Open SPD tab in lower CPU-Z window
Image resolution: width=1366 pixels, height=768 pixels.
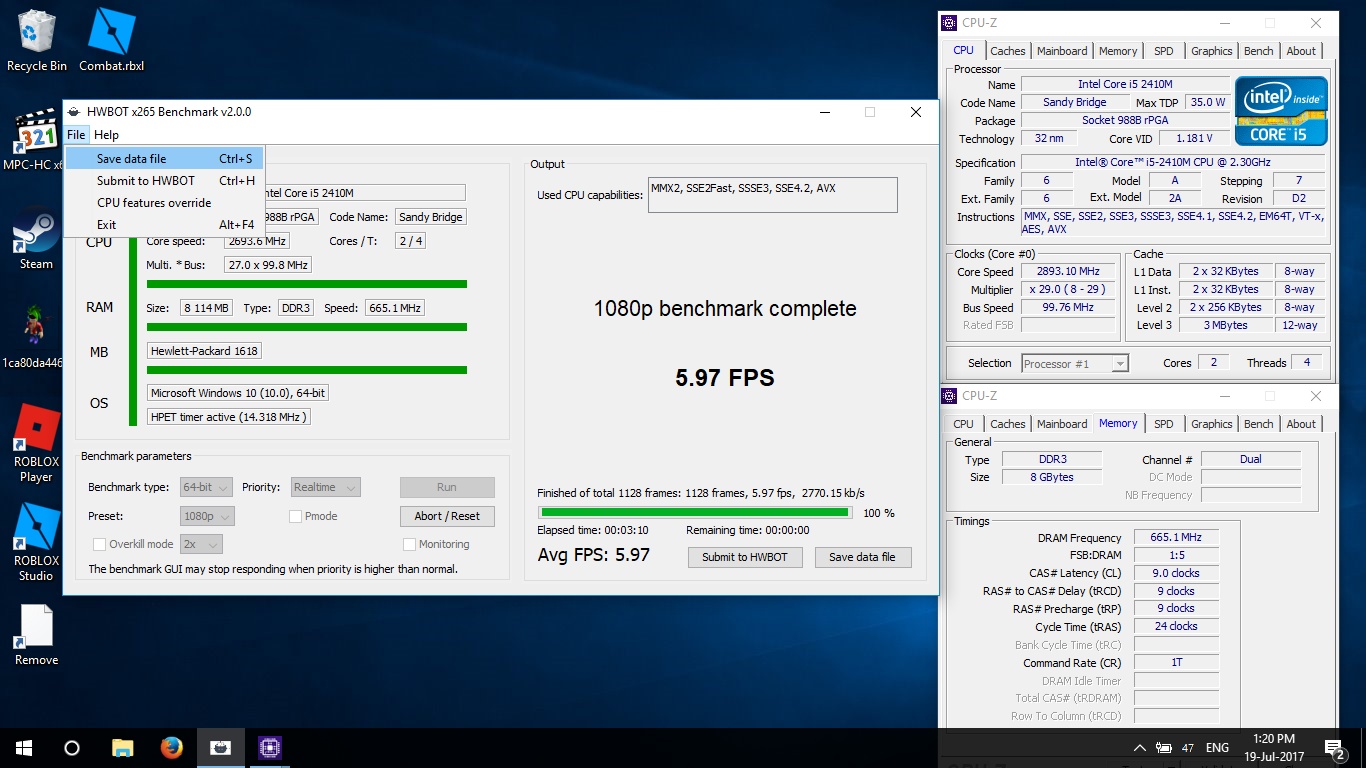[x=1164, y=424]
